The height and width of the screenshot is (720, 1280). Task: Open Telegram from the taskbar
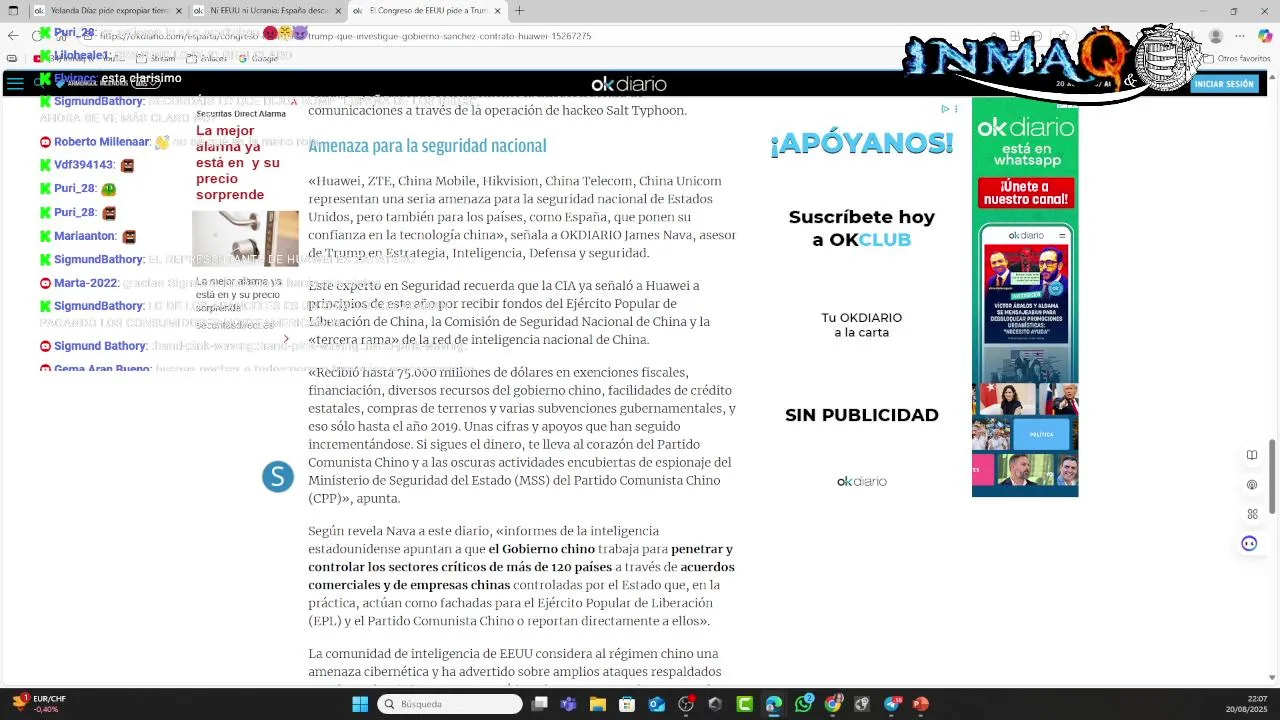click(x=892, y=704)
